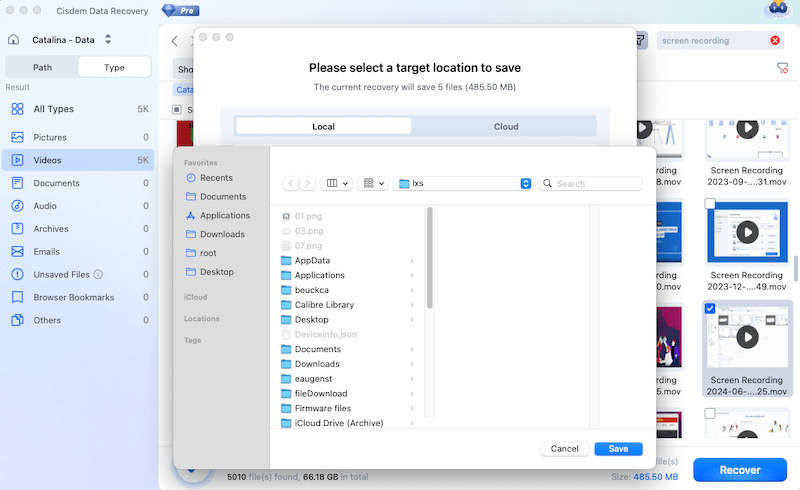Switch to the Cloud tab

(506, 127)
